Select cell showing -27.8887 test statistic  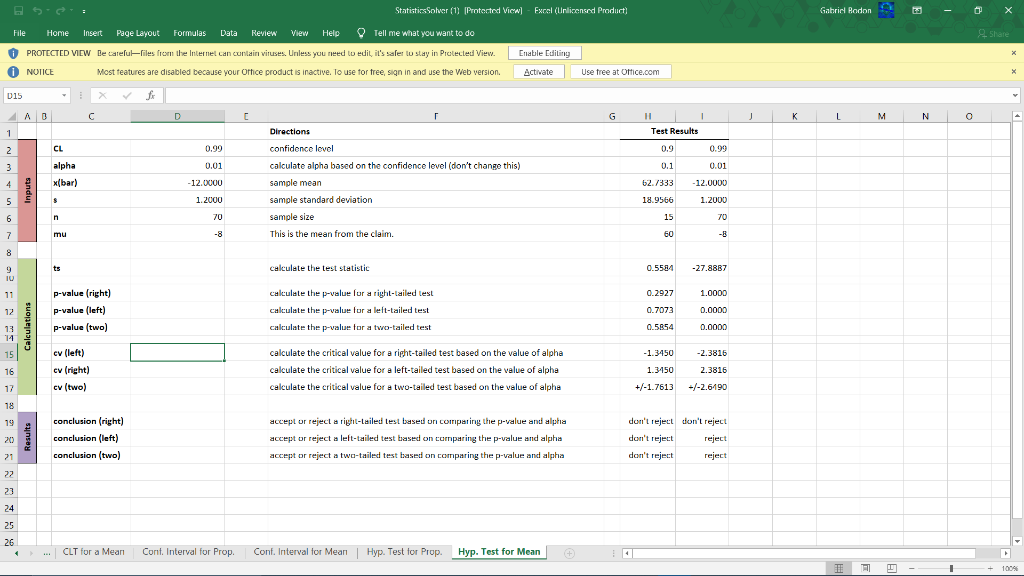(x=702, y=268)
